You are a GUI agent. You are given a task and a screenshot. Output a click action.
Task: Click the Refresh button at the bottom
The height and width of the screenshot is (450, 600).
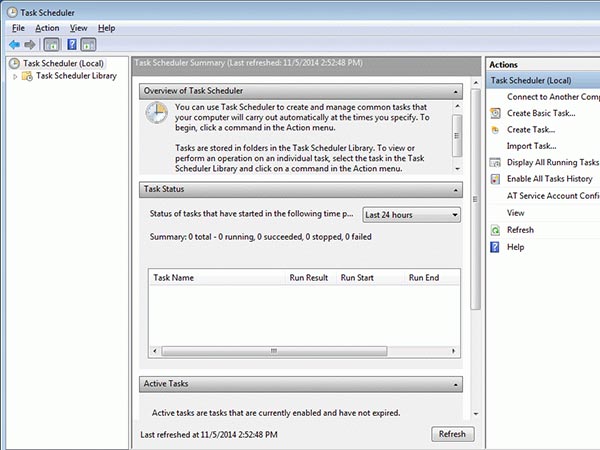(x=452, y=434)
